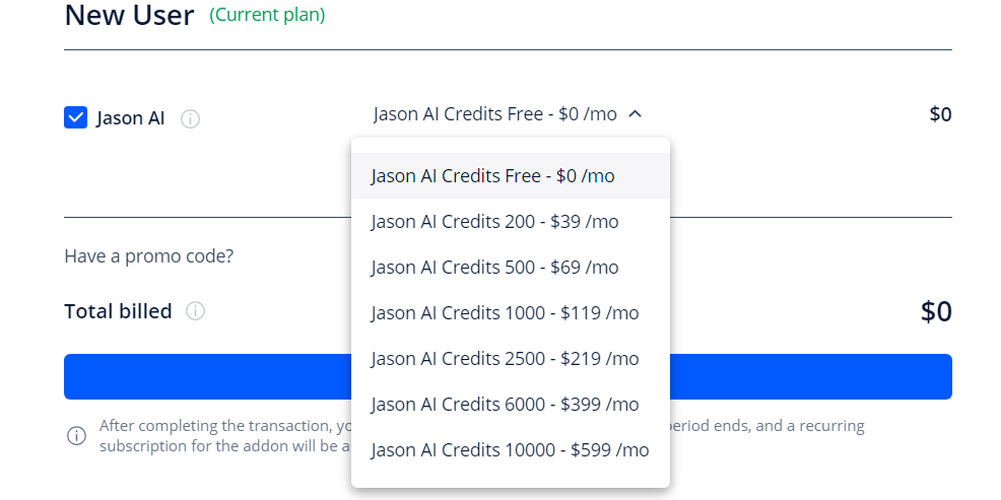Click the Total billed label
This screenshot has width=1001, height=500.
(x=118, y=311)
